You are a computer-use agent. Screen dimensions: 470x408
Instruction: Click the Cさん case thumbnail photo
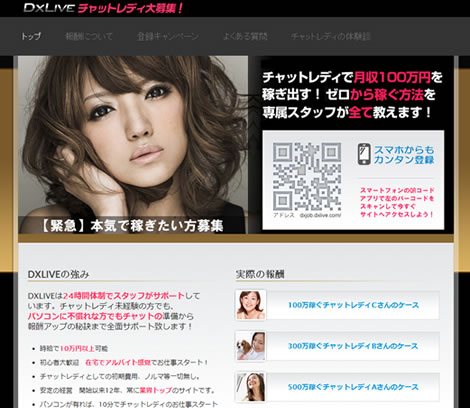tap(251, 305)
